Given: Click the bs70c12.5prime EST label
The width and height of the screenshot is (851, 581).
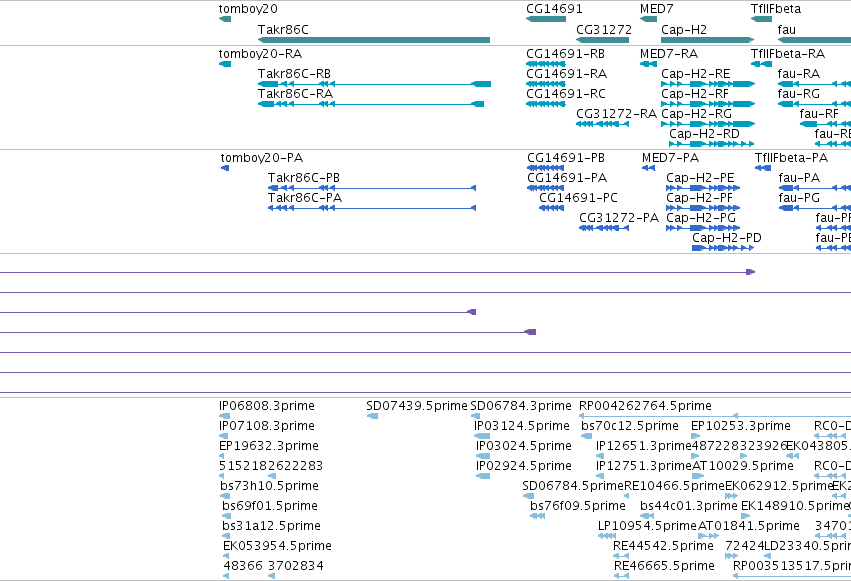Looking at the screenshot, I should [x=630, y=426].
